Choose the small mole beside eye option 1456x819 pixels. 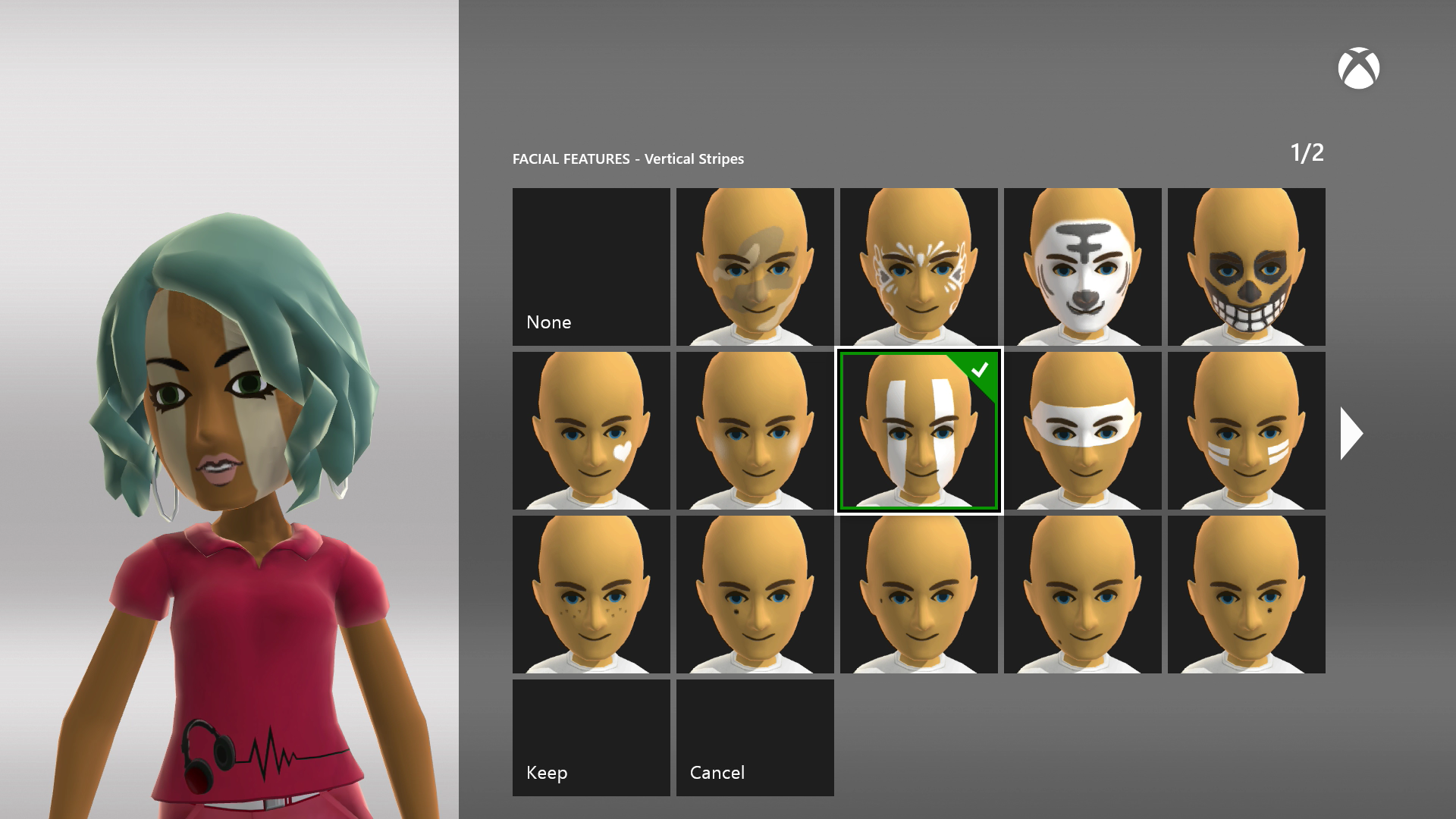pos(918,595)
